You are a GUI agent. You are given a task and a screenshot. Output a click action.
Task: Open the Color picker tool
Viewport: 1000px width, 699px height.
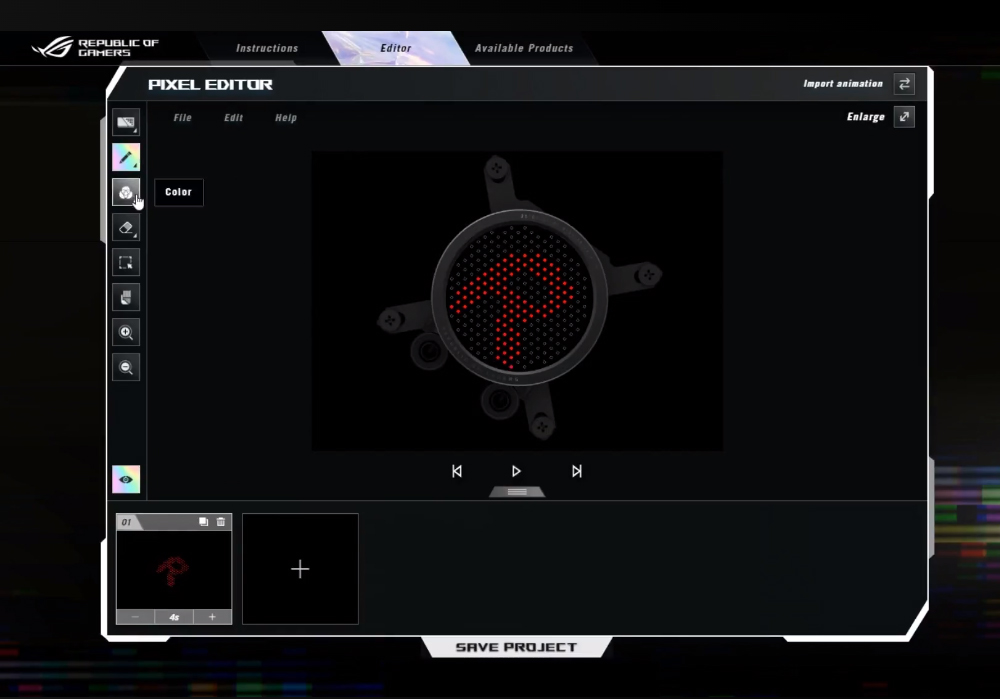coord(126,192)
